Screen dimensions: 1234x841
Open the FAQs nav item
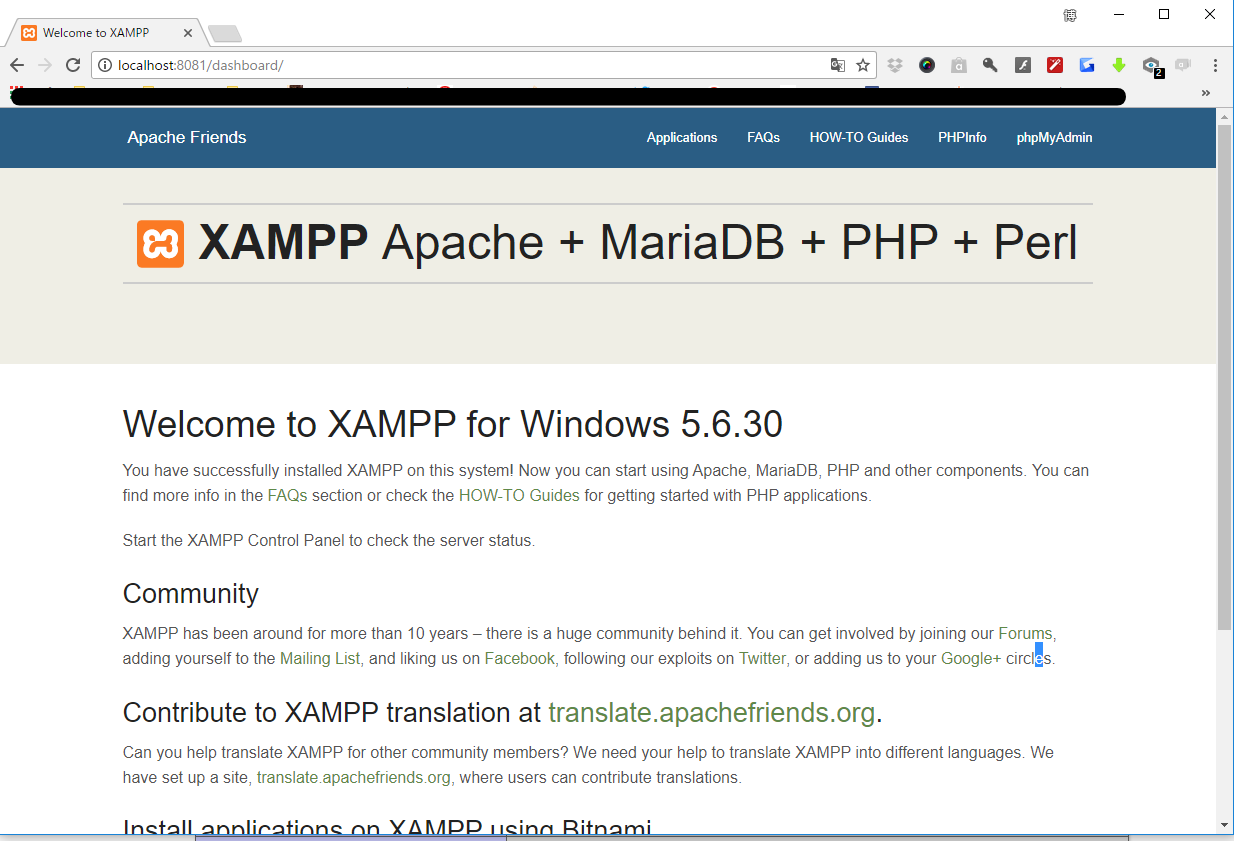pos(763,138)
